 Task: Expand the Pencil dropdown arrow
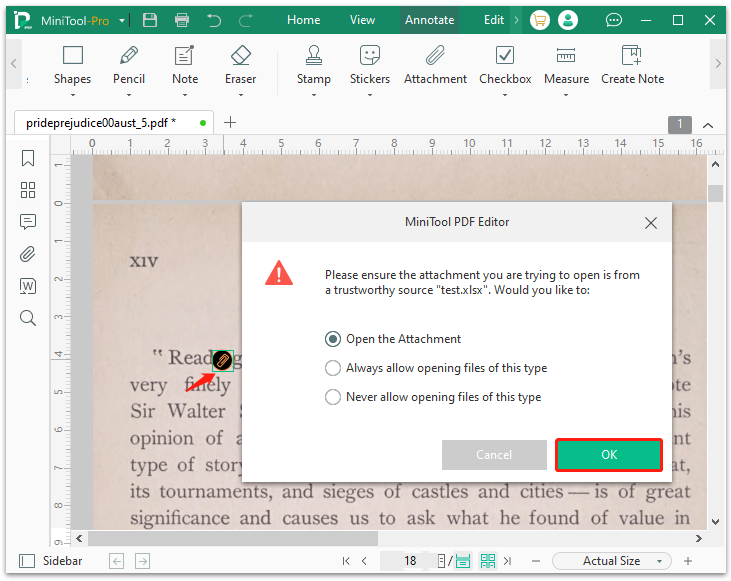click(x=129, y=95)
